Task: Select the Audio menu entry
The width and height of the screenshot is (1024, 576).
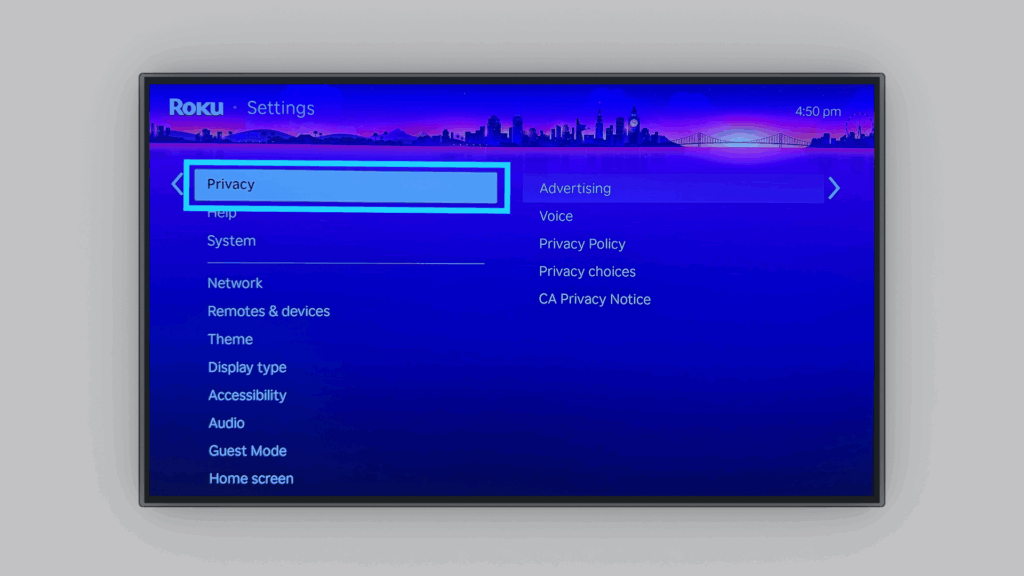Action: click(x=226, y=423)
